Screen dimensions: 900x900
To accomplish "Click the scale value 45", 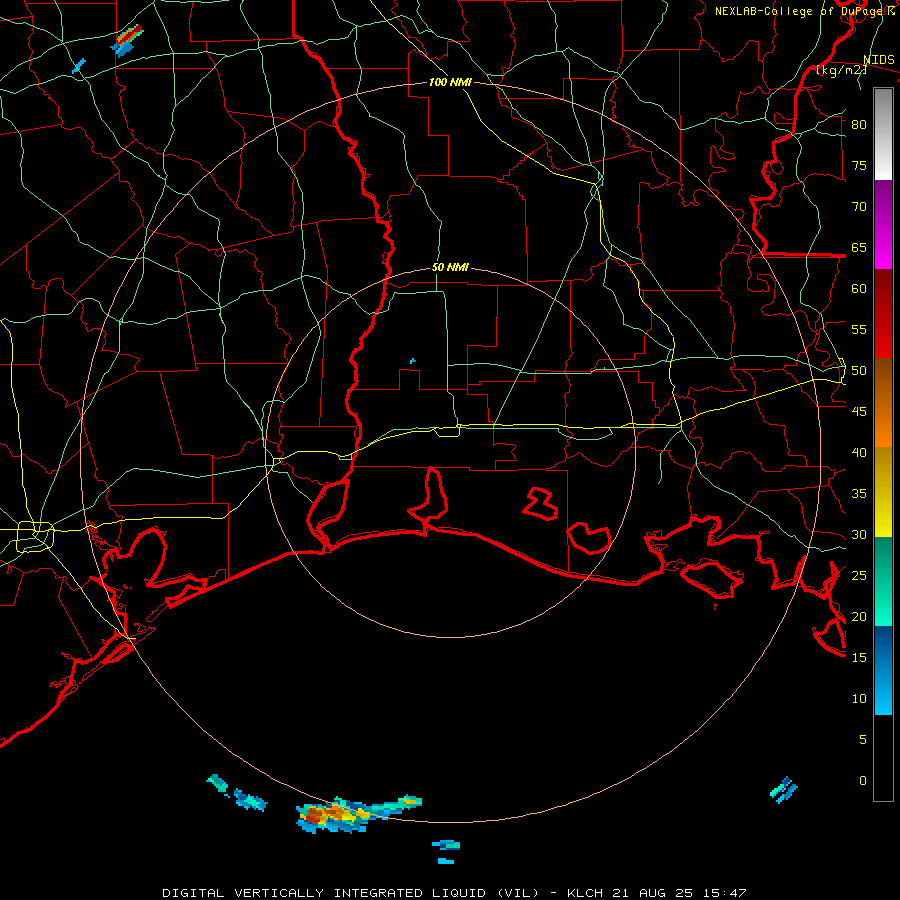I will 859,412.
